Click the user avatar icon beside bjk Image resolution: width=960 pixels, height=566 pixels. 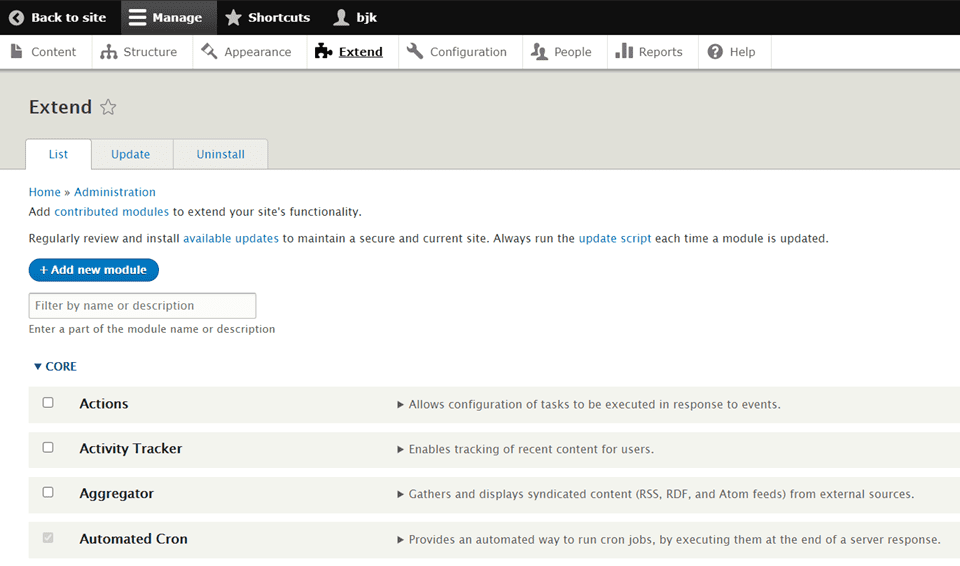click(341, 17)
